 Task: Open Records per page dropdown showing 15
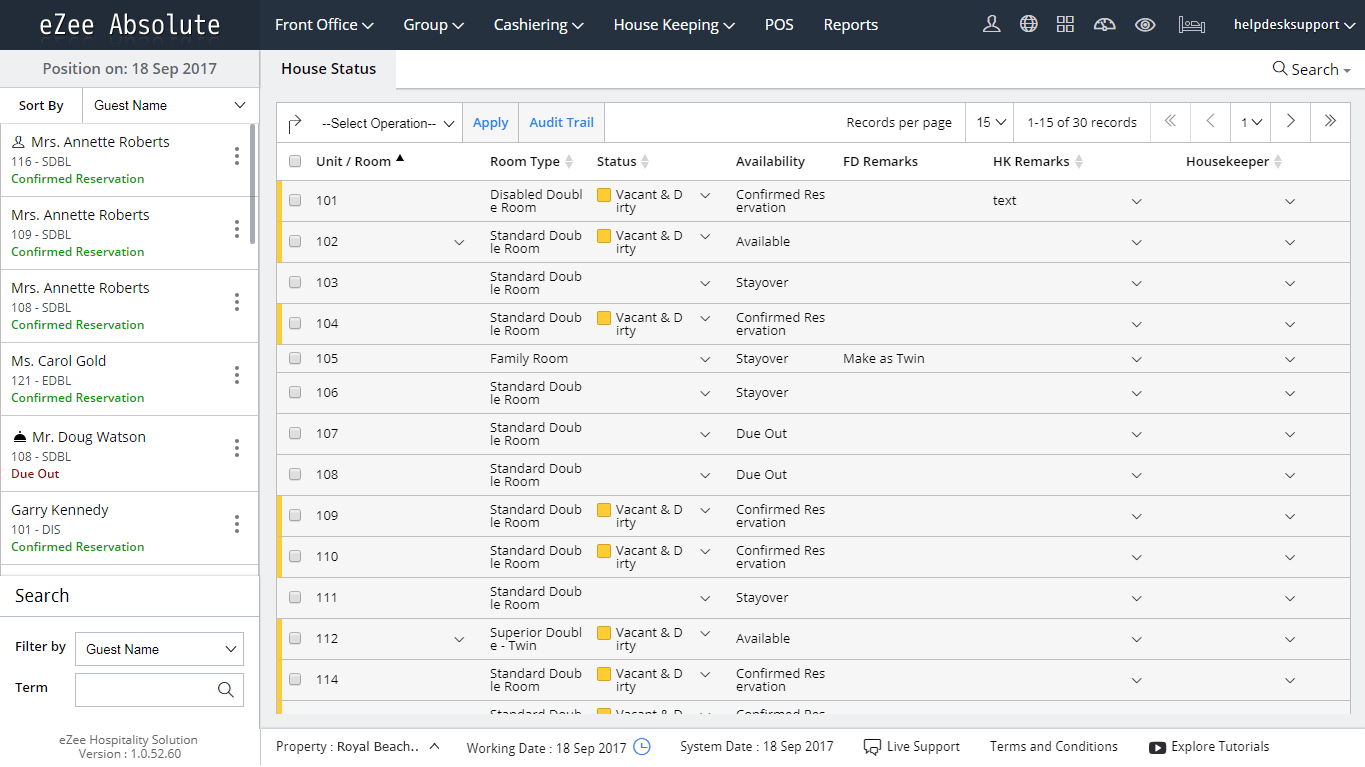989,122
